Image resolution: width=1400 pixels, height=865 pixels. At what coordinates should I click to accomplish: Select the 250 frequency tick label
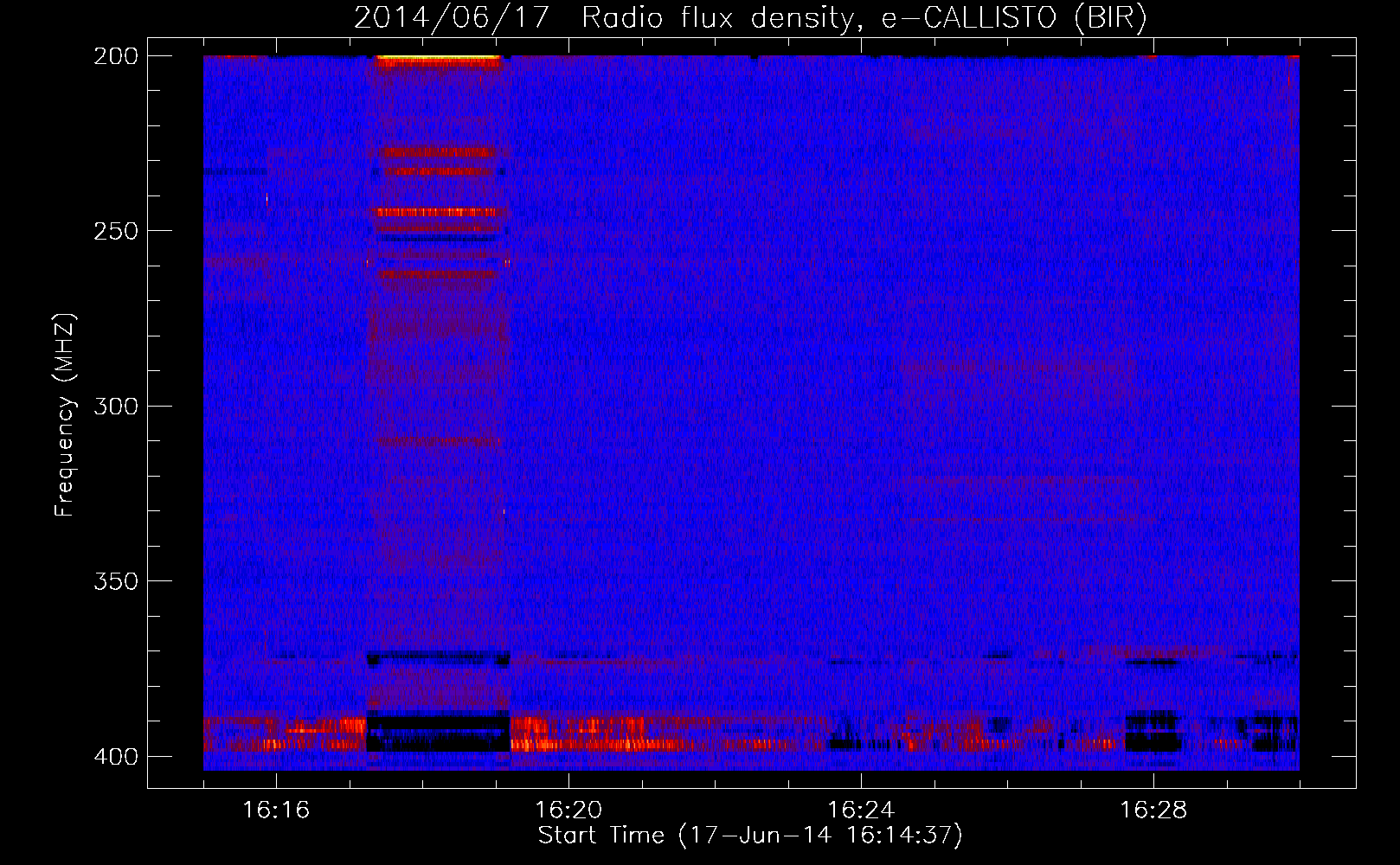click(116, 231)
